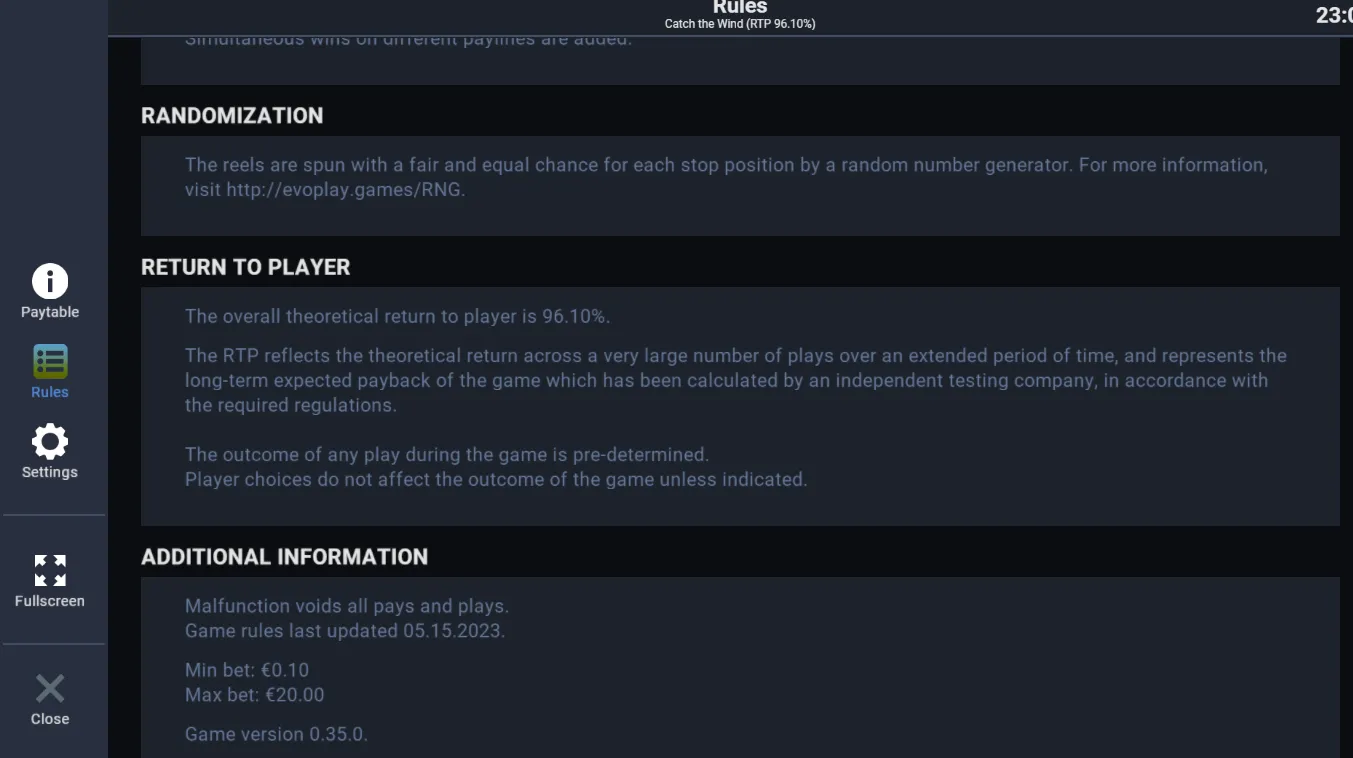Screen dimensions: 1353x758
Task: Click the Settings text label
Action: (50, 472)
